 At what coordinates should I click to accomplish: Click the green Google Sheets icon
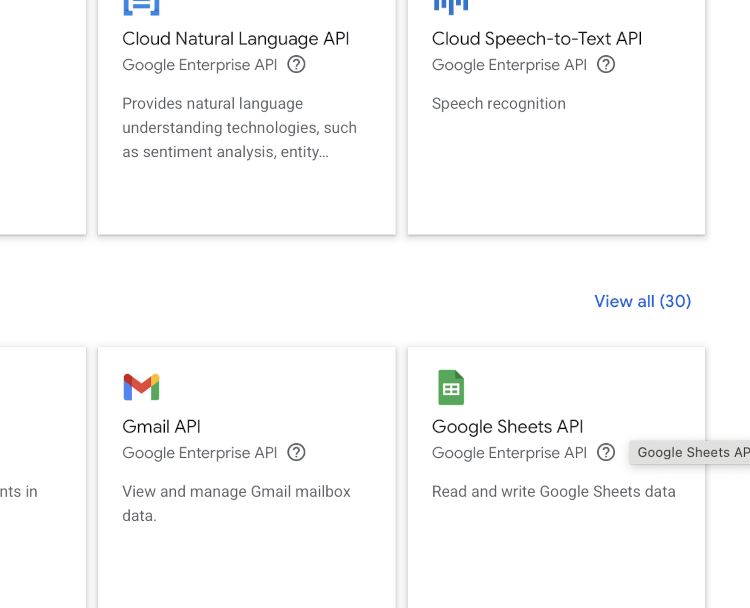pyautogui.click(x=451, y=387)
